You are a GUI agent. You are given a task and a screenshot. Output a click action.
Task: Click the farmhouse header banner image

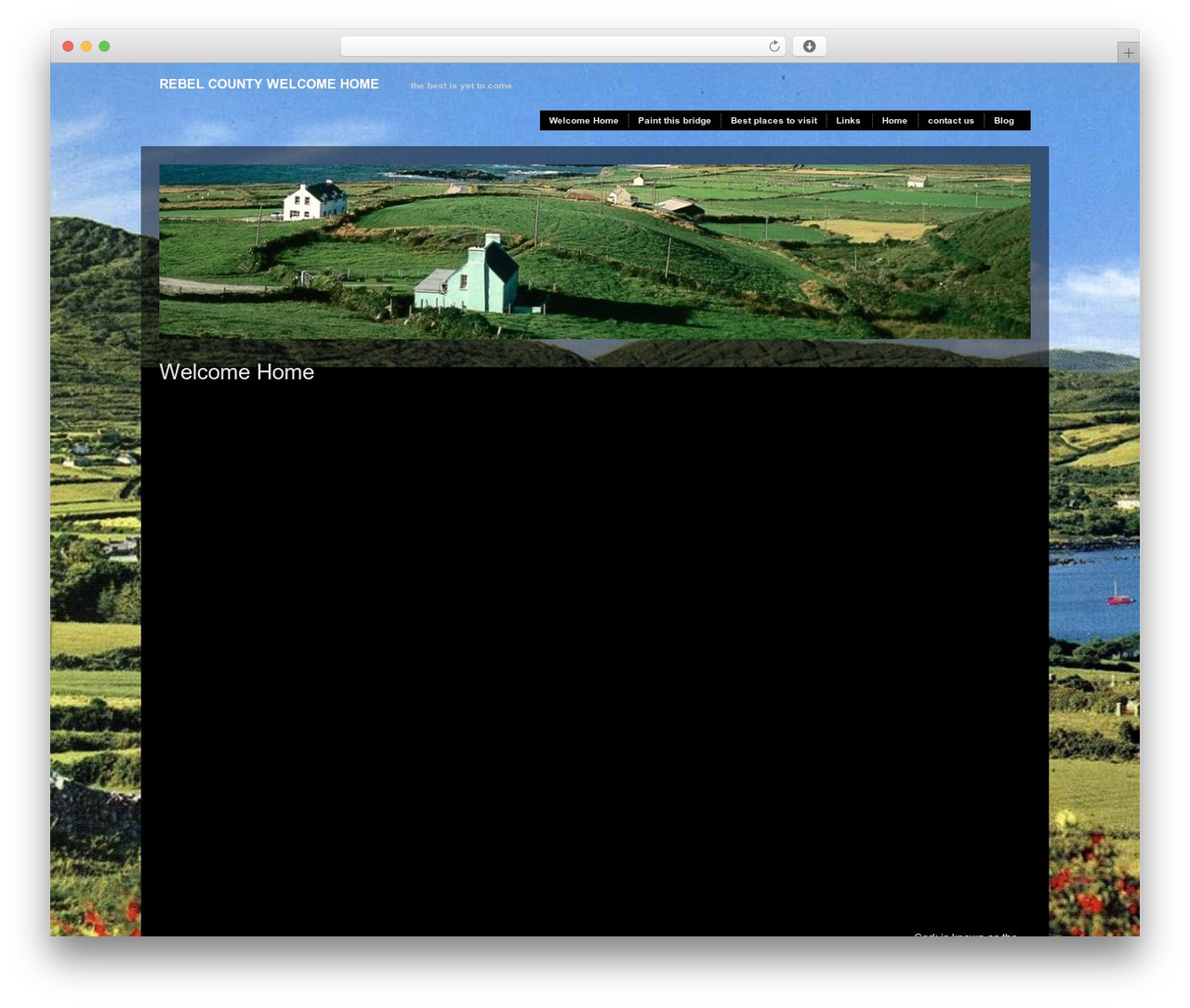tap(595, 252)
